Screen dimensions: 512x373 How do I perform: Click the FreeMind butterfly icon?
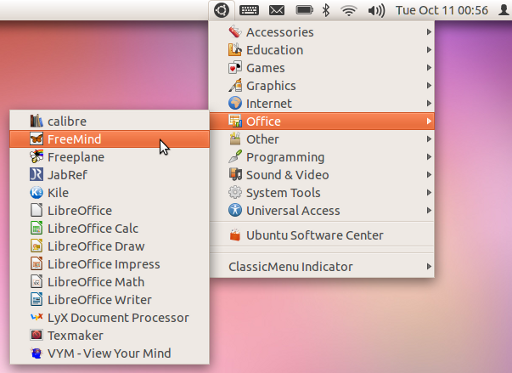[x=36, y=139]
